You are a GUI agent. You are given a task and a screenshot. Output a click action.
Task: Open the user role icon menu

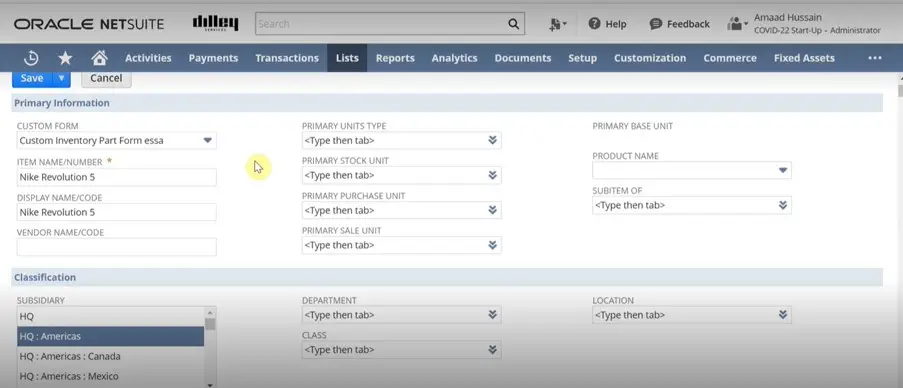(737, 24)
